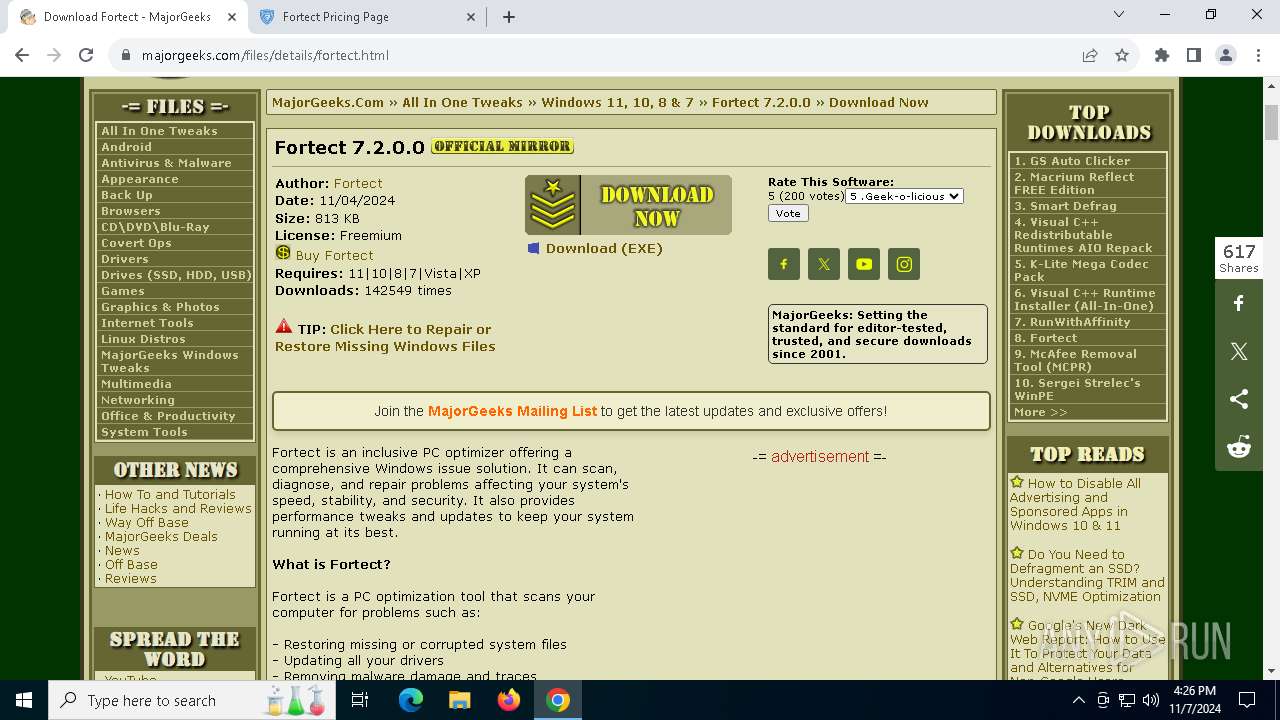Click the Buy Fortect link
Screen dimensions: 1280x720
click(x=334, y=255)
